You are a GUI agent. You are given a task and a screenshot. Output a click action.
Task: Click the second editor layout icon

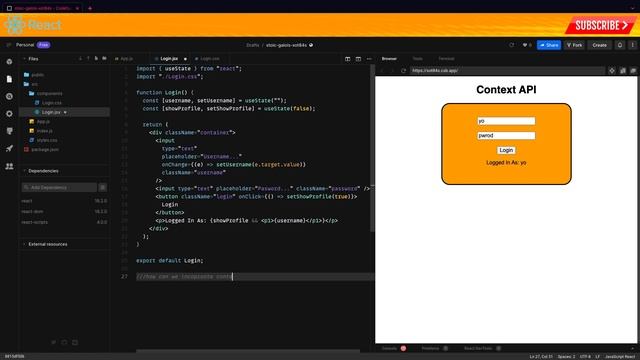pos(358,59)
